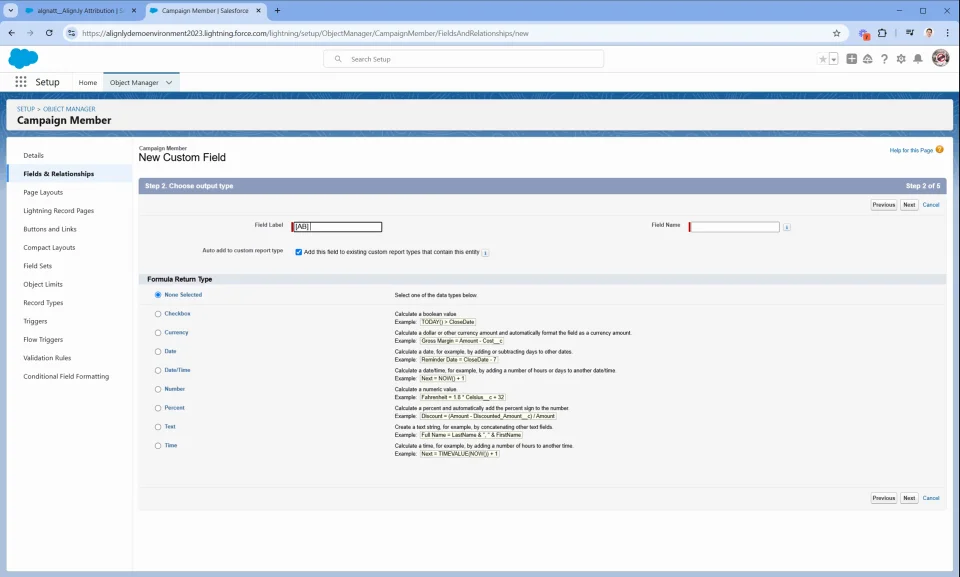Open Details in the sidebar
Screen dimensions: 960x577
click(34, 156)
